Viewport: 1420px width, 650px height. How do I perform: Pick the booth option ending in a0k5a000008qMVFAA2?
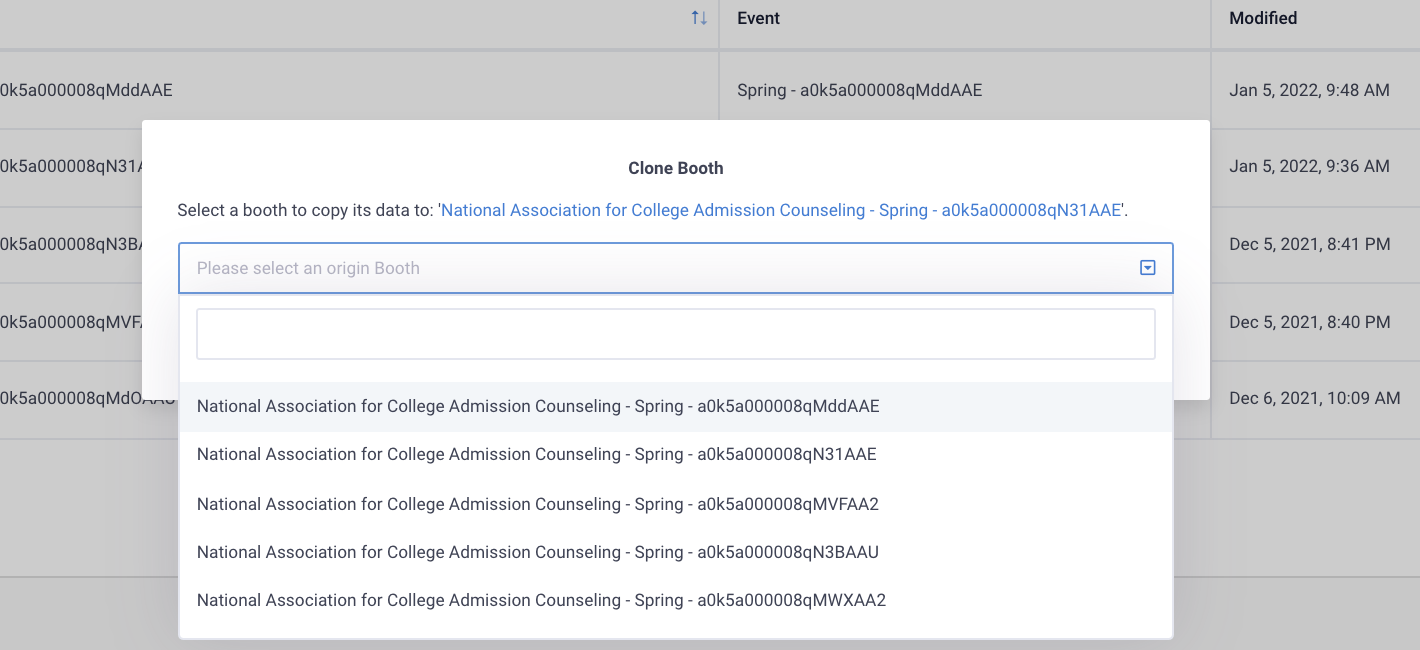pos(537,504)
